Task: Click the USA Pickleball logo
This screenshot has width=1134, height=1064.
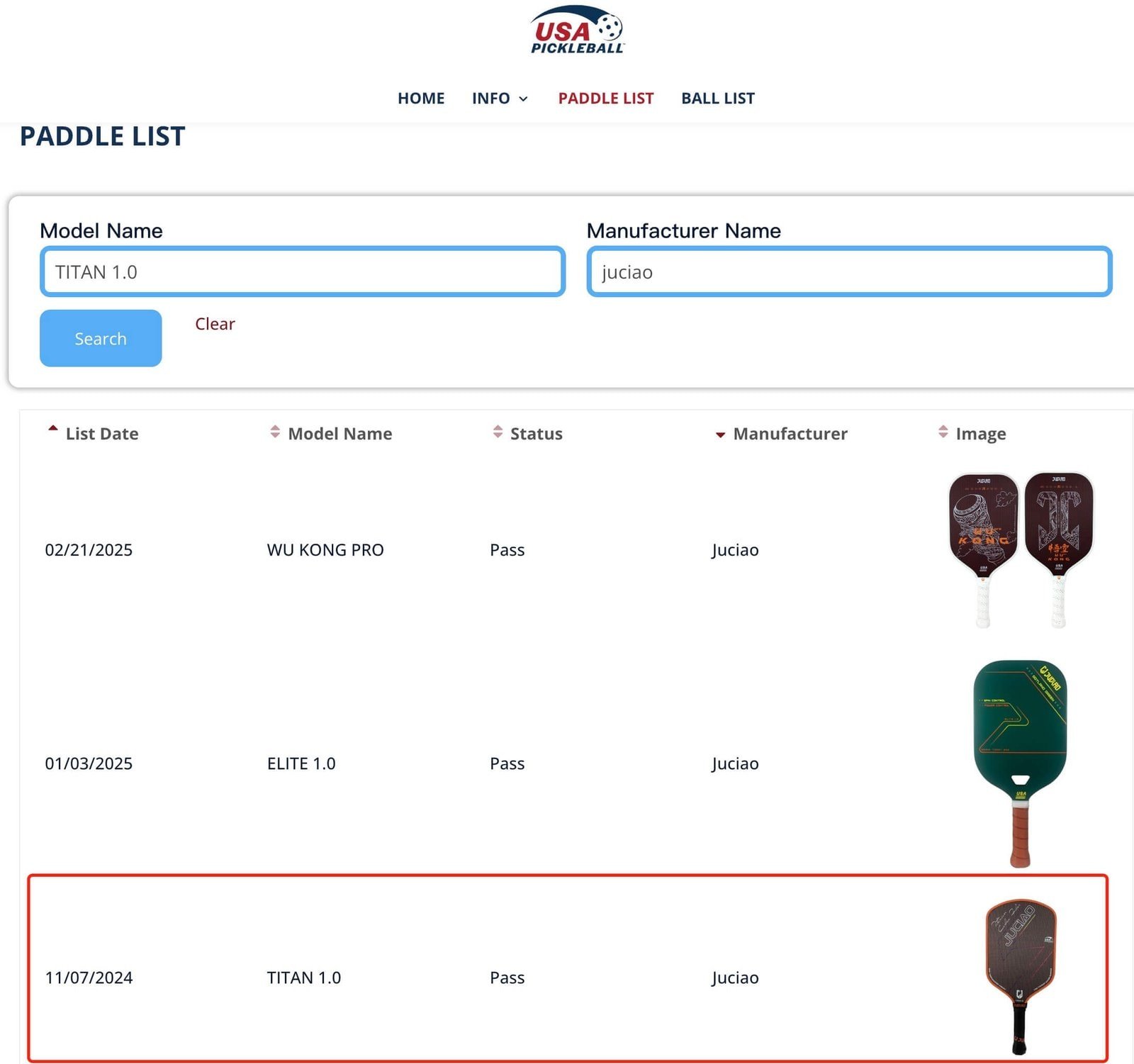Action: (x=577, y=30)
